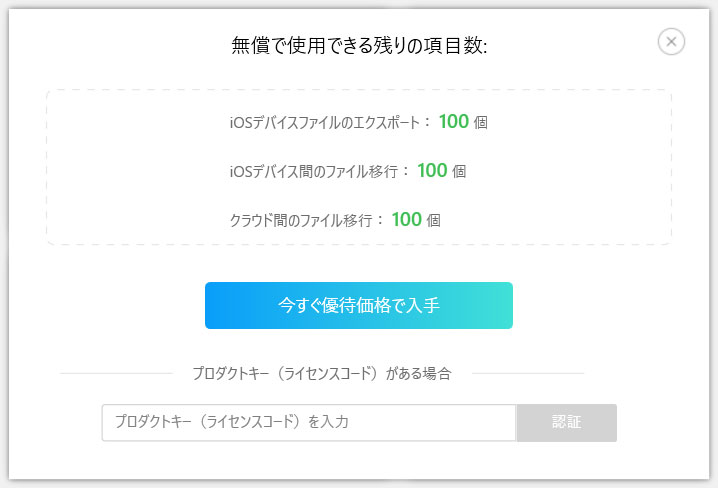
Task: Click the 今すぐ優待価格で入手 button
Action: [358, 305]
